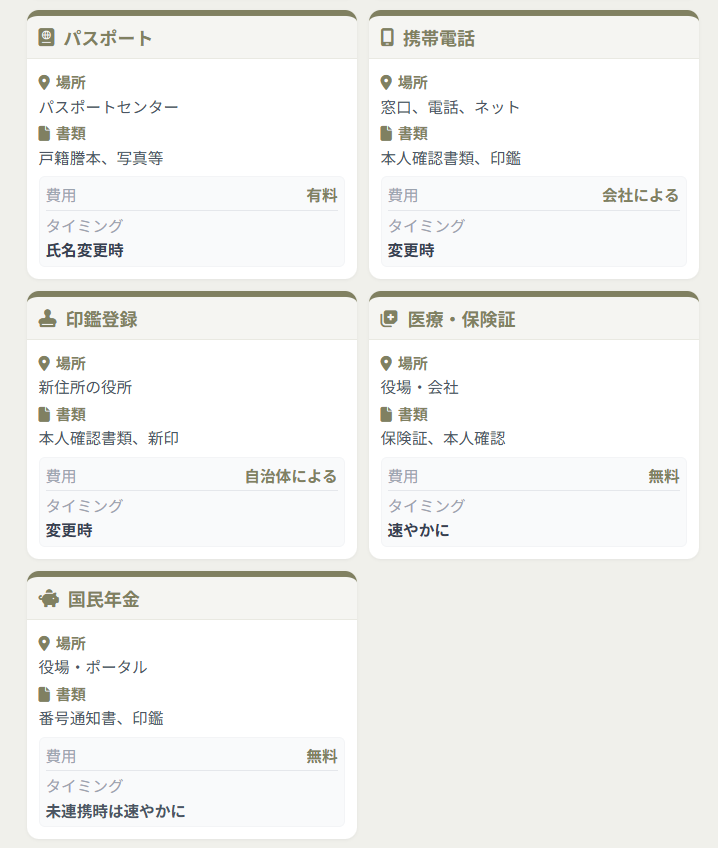Click the document icon in 印鑑登録 card

44,414
